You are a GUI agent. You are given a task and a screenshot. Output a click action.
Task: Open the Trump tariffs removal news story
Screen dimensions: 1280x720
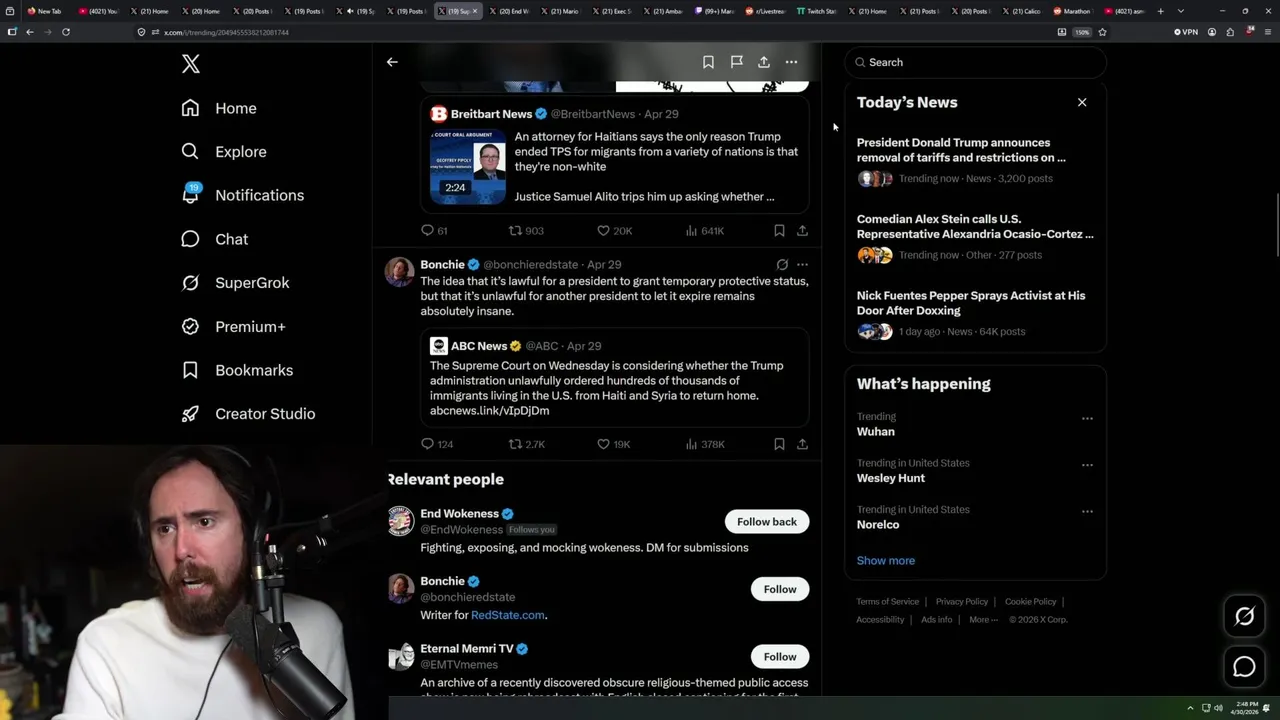tap(975, 160)
